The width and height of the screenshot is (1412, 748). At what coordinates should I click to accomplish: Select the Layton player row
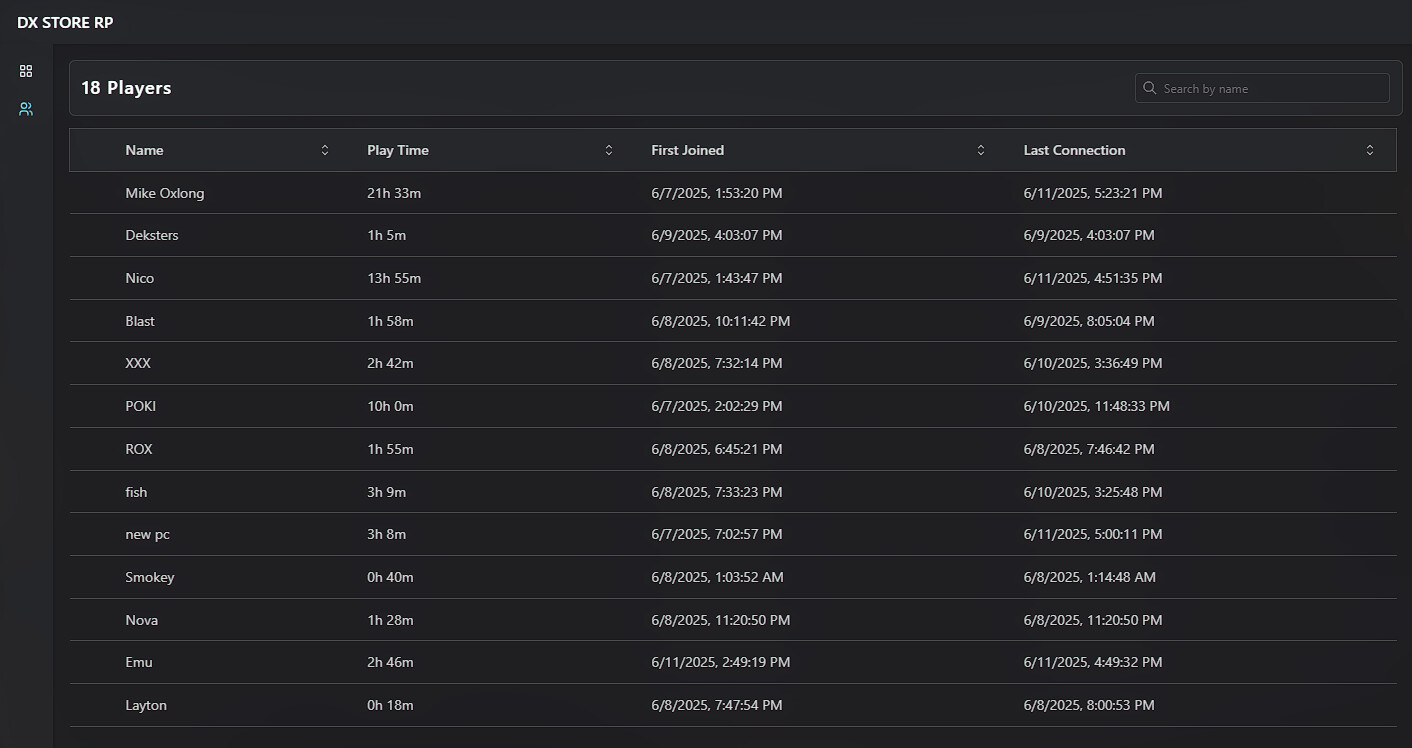(146, 705)
